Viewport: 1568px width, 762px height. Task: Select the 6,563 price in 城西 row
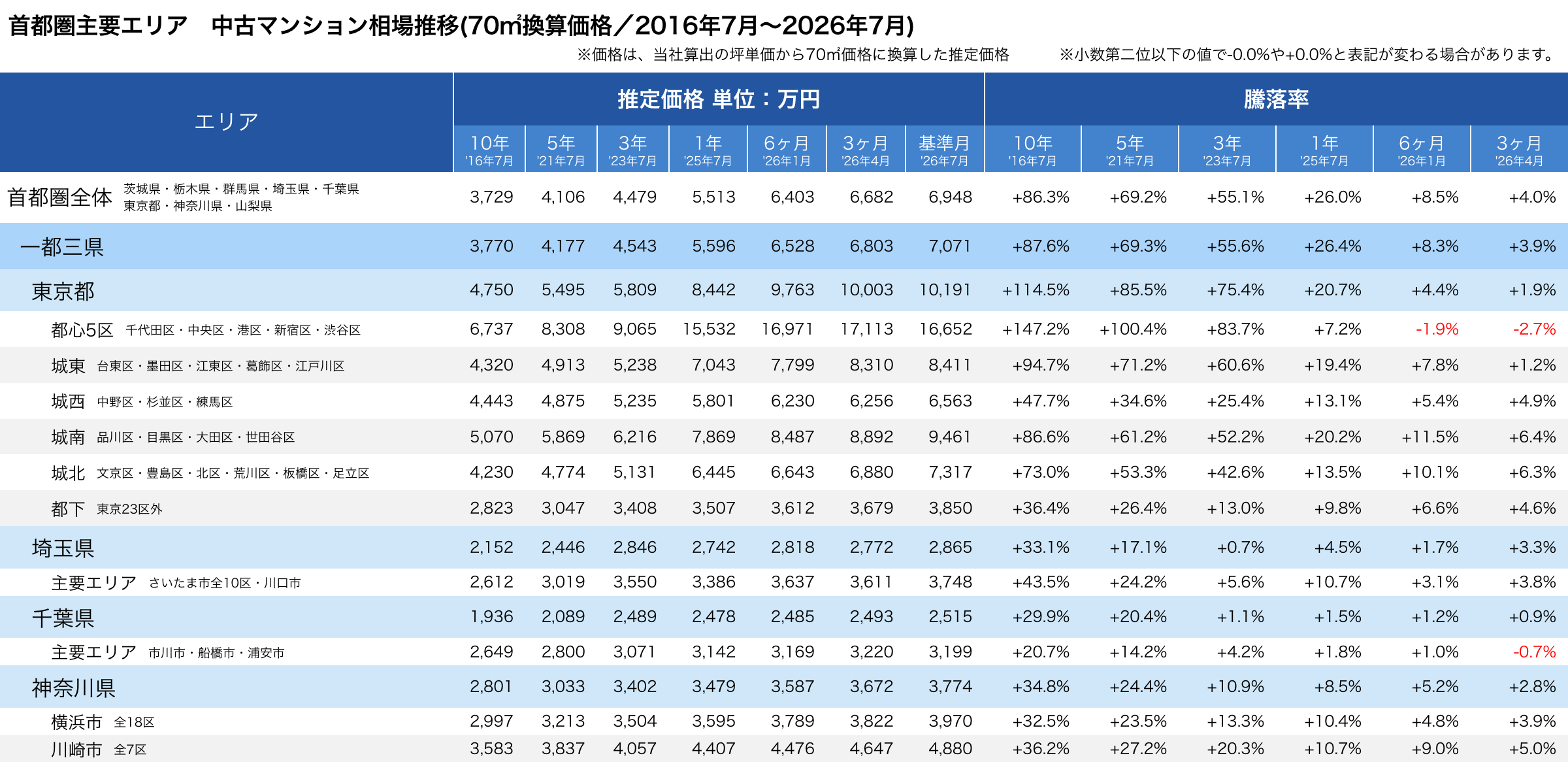click(950, 401)
